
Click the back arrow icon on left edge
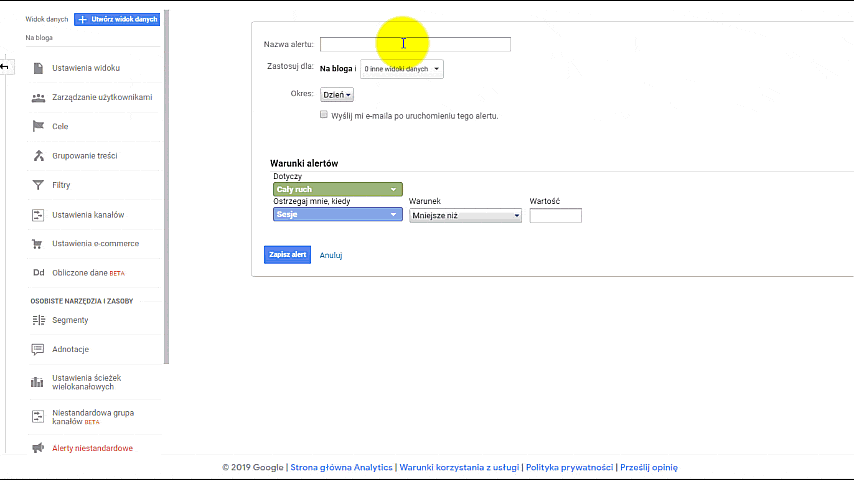(4, 66)
